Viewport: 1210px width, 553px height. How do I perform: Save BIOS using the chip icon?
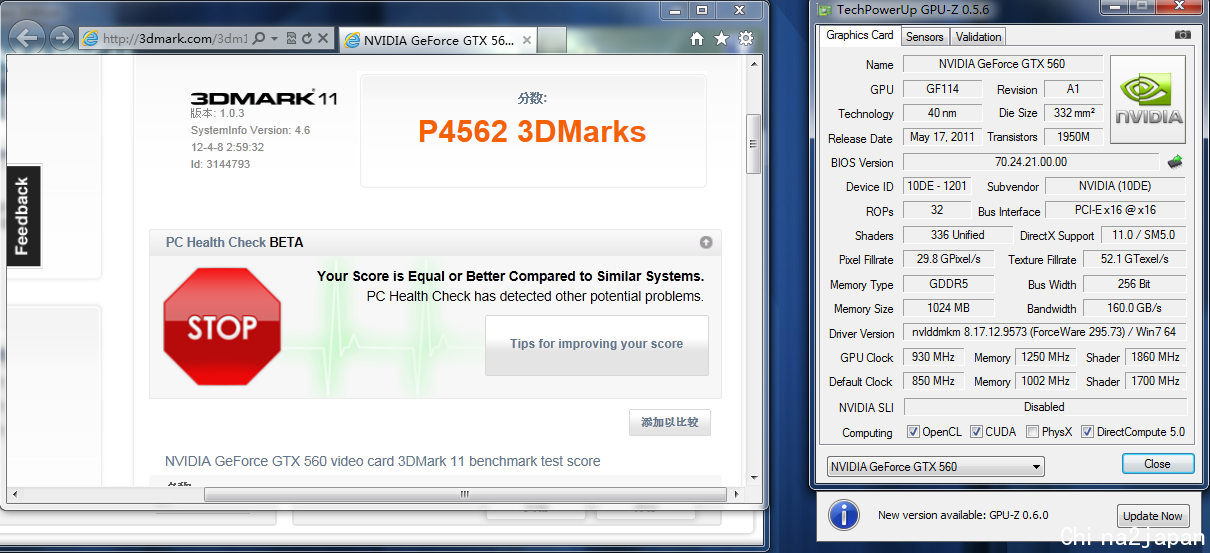coord(1176,162)
